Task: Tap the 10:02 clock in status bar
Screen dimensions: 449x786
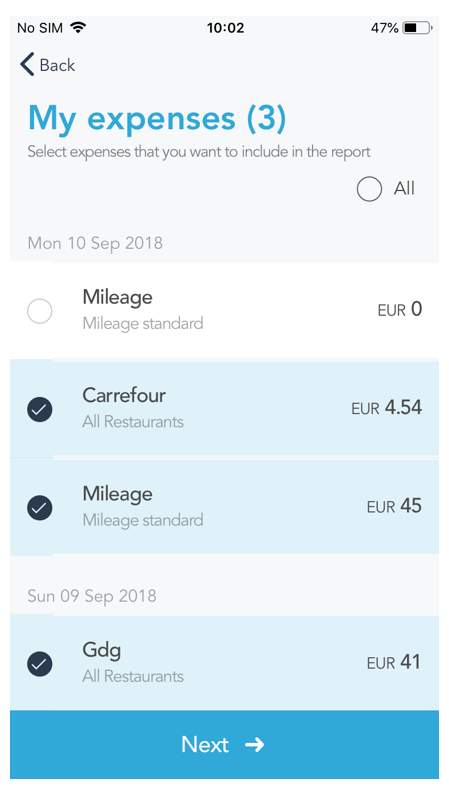Action: pyautogui.click(x=225, y=28)
